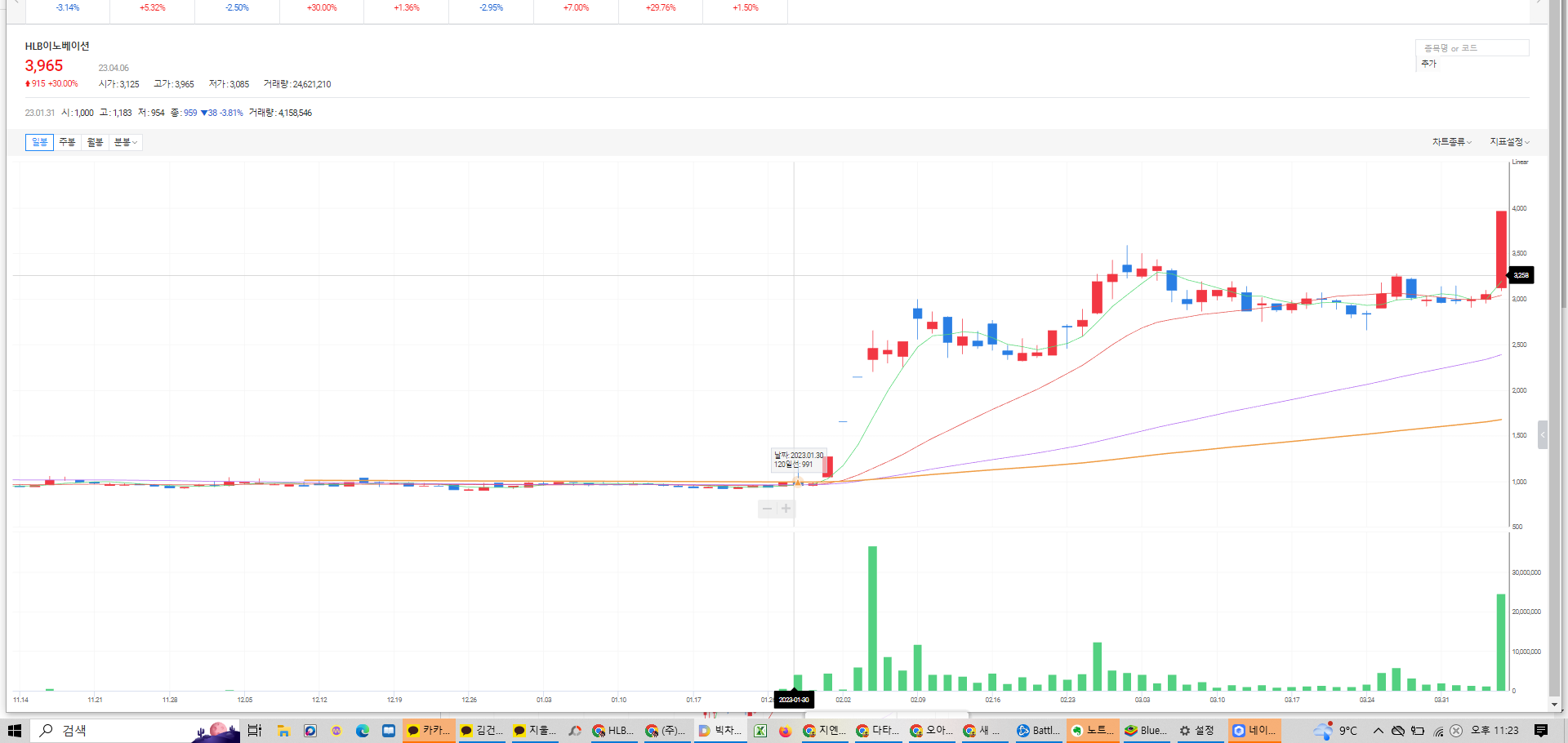The width and height of the screenshot is (1568, 743).
Task: Zoom in the chart with the plus button
Action: coord(786,509)
